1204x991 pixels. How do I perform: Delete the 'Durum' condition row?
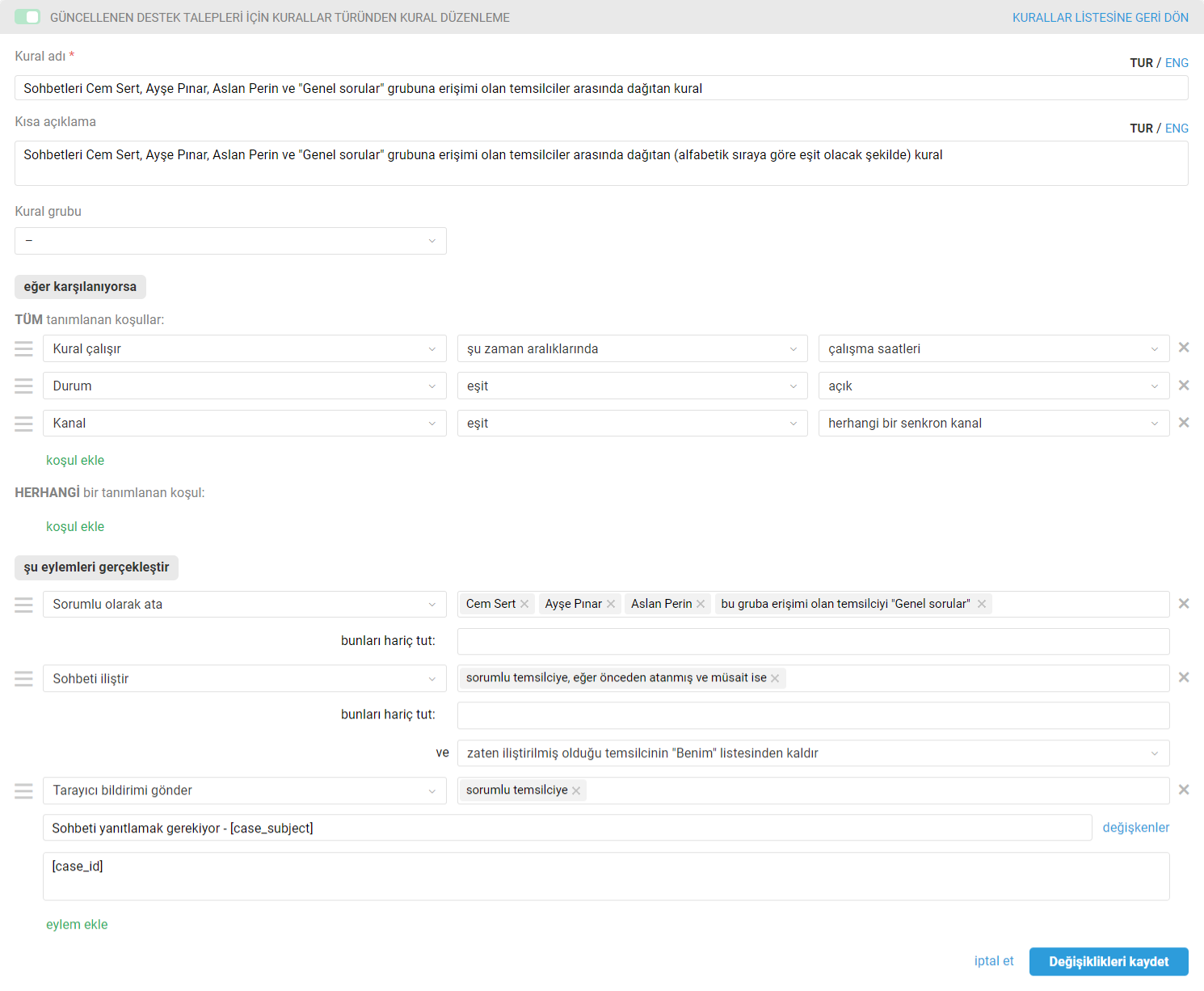point(1184,386)
